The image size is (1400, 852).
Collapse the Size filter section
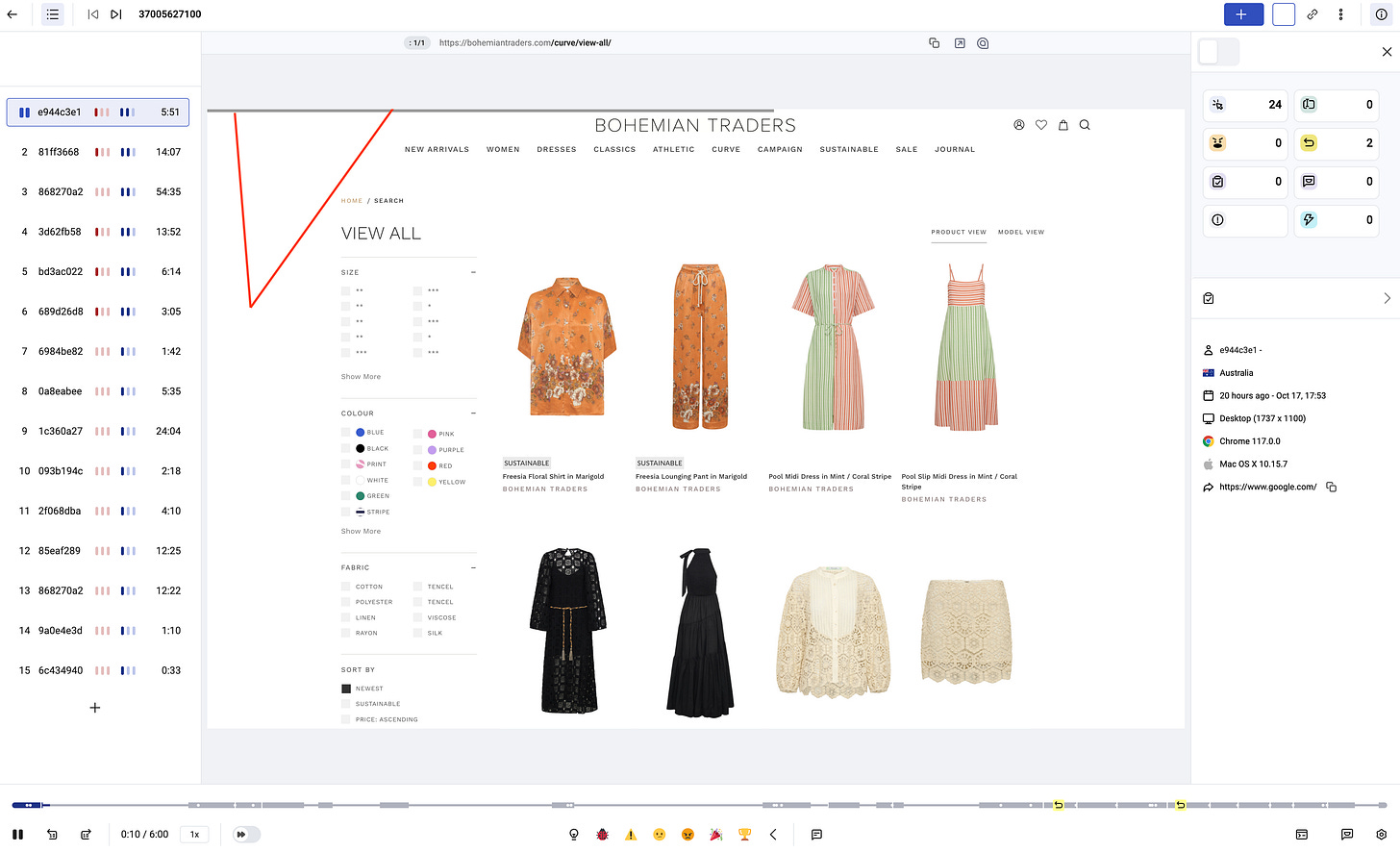473,273
